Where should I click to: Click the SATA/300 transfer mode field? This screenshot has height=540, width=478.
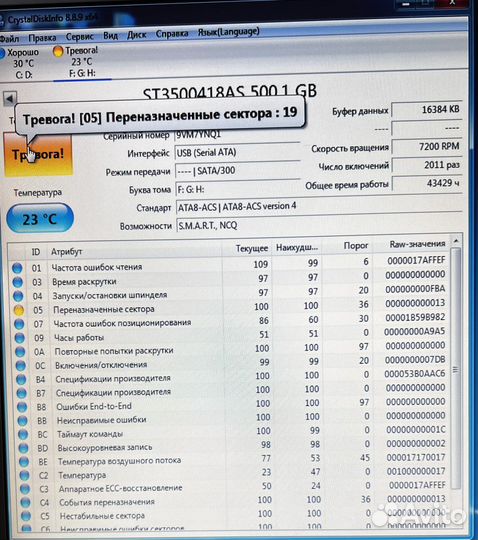click(237, 170)
